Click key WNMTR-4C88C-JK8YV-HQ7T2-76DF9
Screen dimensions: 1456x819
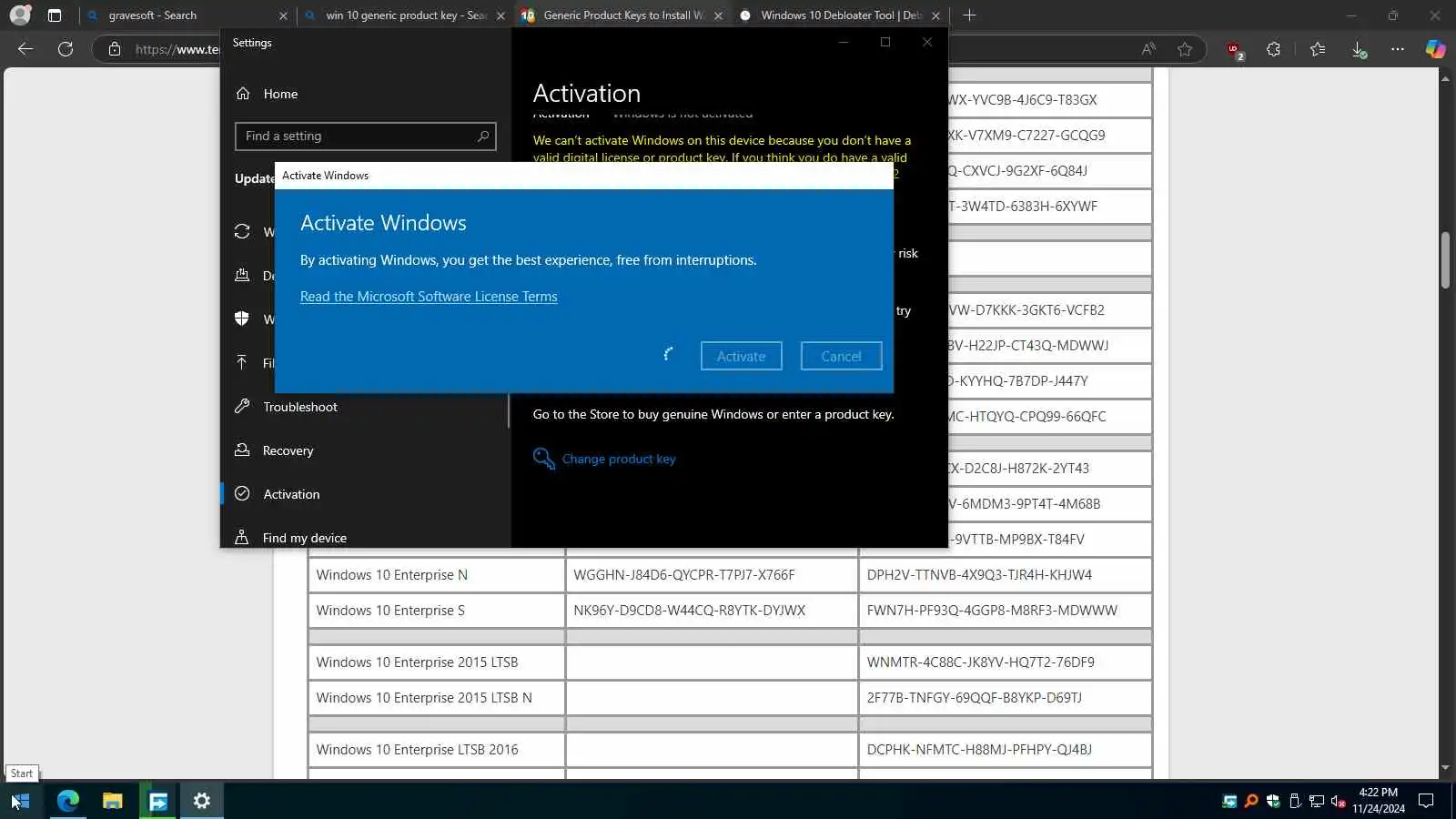click(x=980, y=662)
